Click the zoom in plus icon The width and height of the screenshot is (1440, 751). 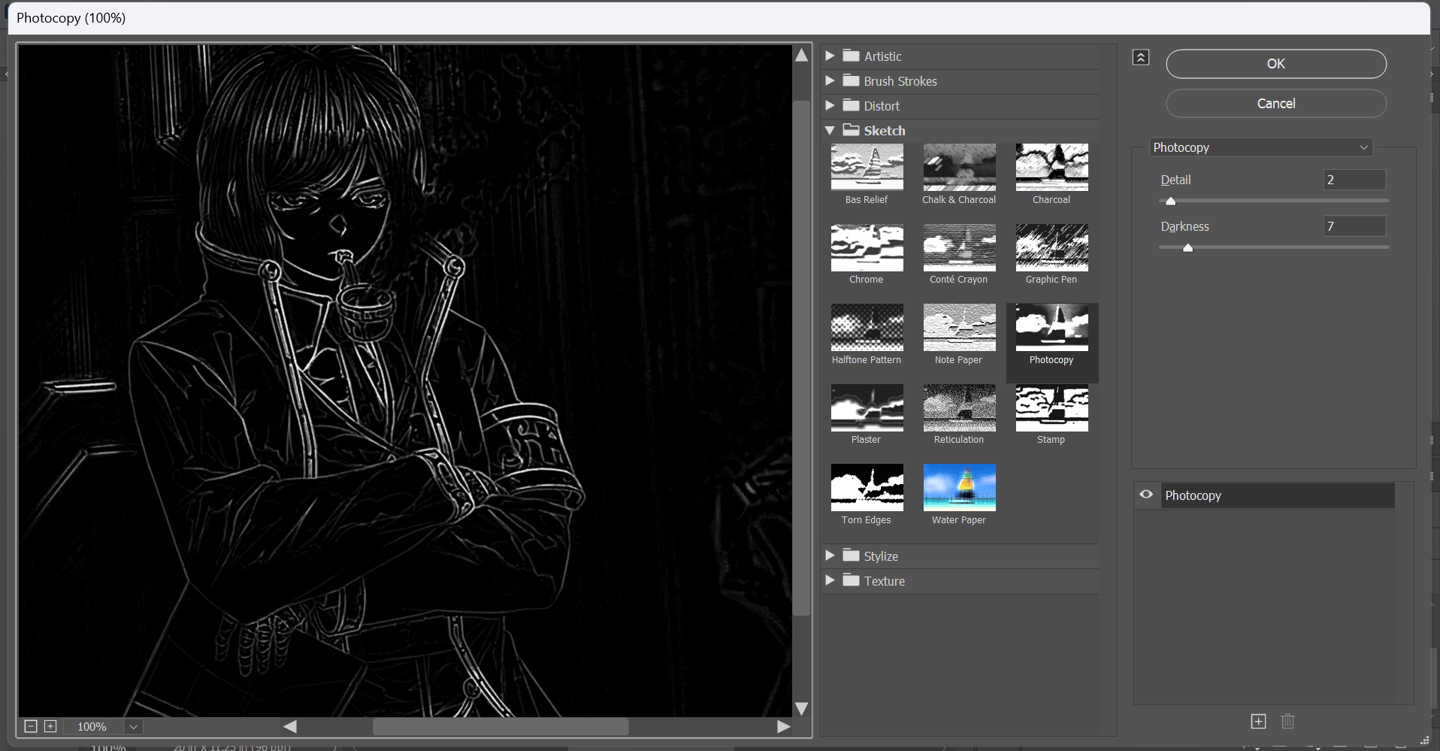click(x=50, y=726)
